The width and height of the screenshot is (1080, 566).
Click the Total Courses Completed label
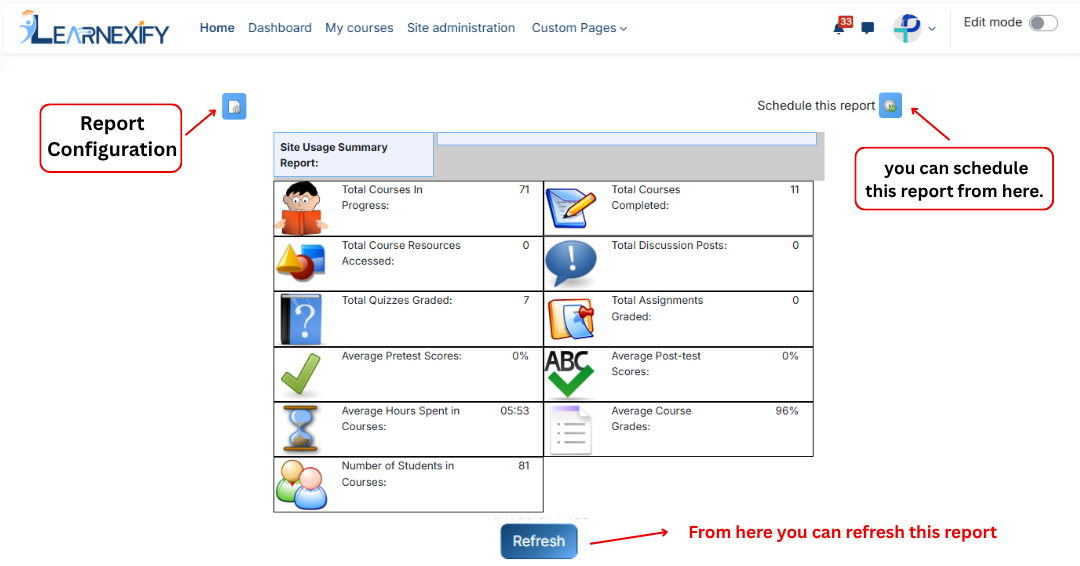click(x=645, y=198)
